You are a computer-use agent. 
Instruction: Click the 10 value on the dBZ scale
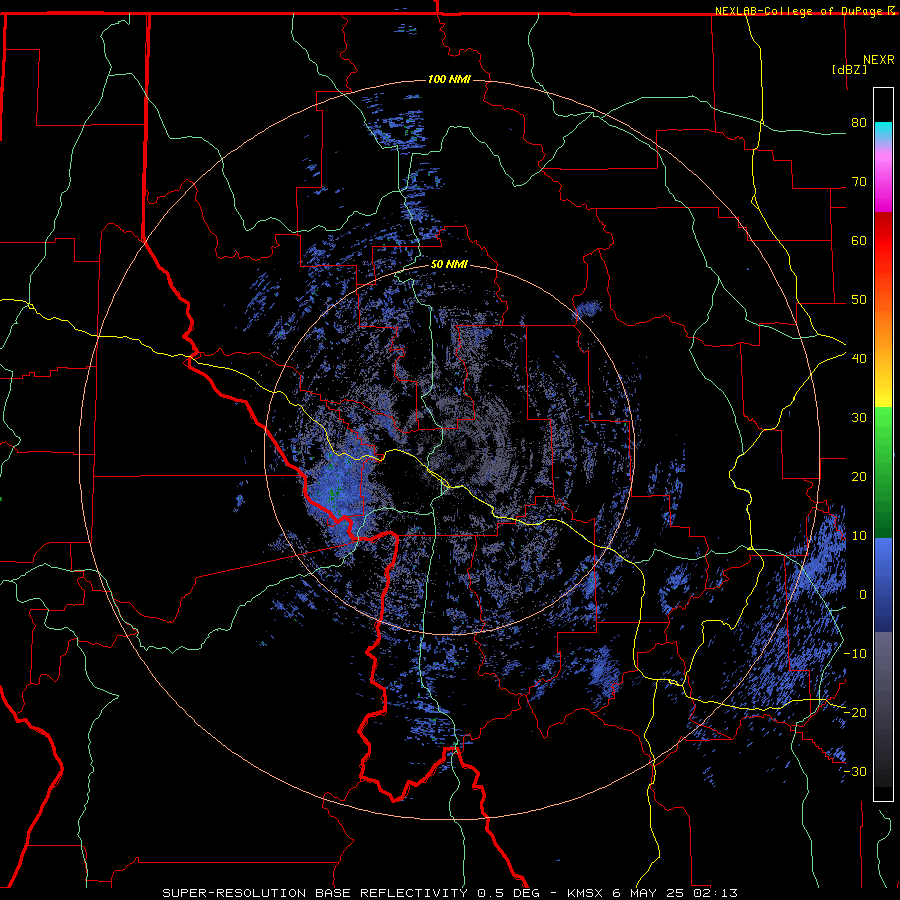click(x=859, y=536)
